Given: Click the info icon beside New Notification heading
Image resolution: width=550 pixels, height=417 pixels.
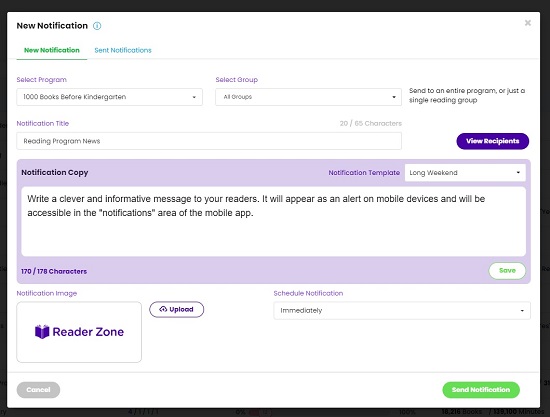Looking at the screenshot, I should point(97,26).
